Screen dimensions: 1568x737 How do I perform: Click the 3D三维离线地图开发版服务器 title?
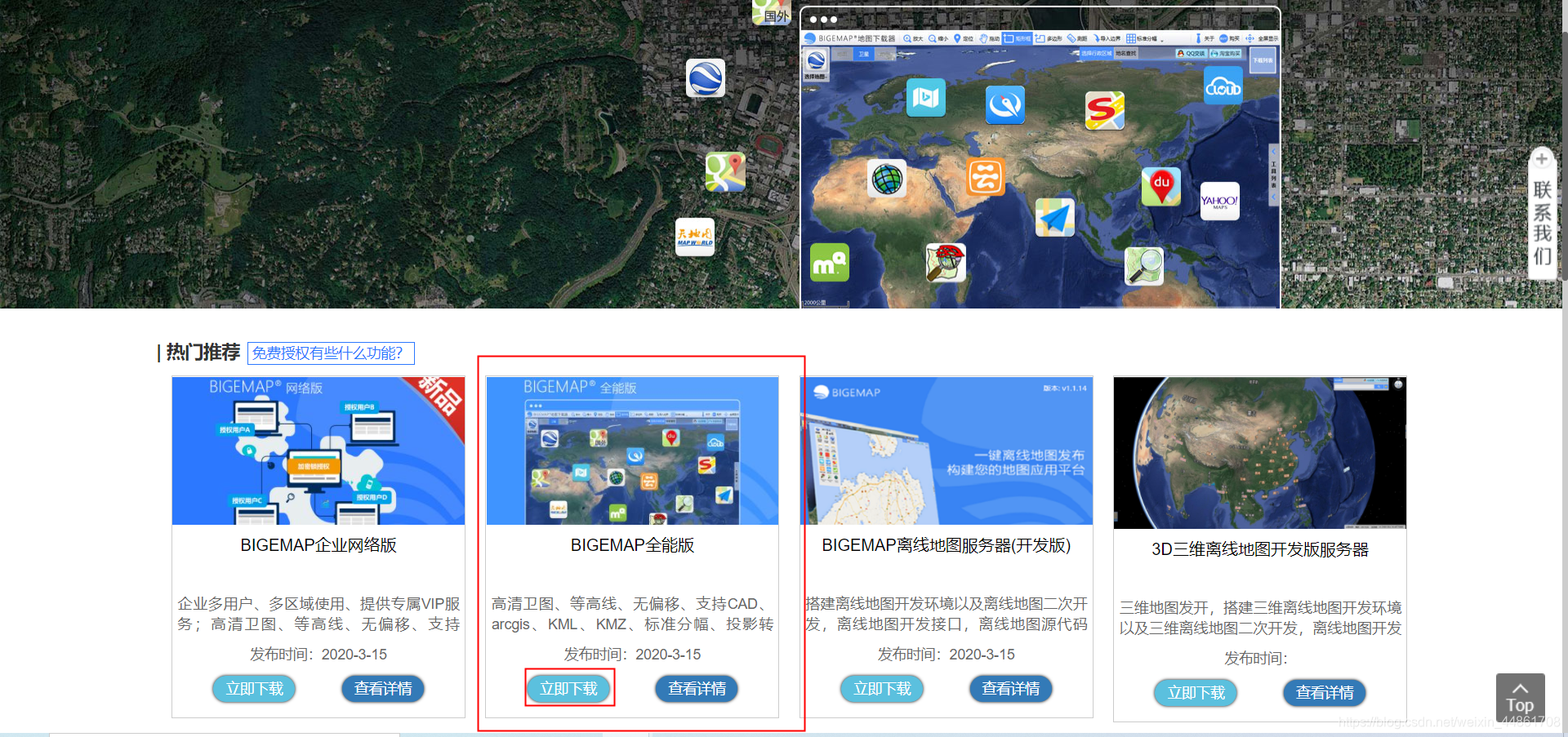tap(1260, 549)
